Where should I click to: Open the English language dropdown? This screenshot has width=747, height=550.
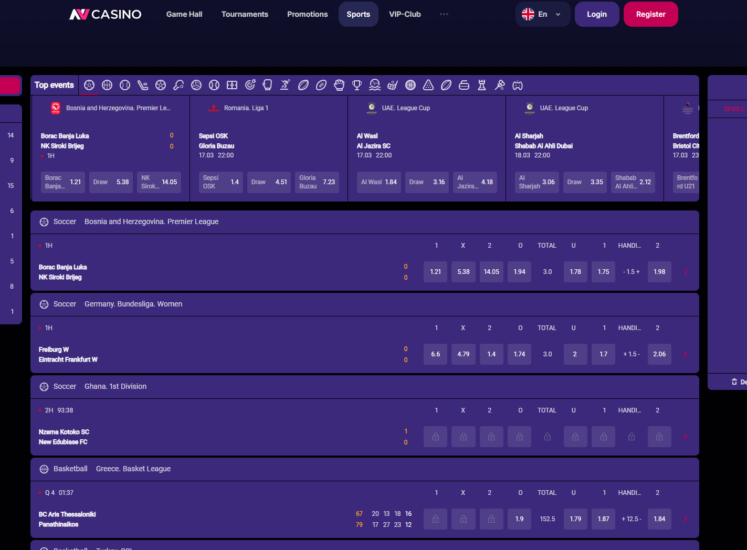coord(543,14)
